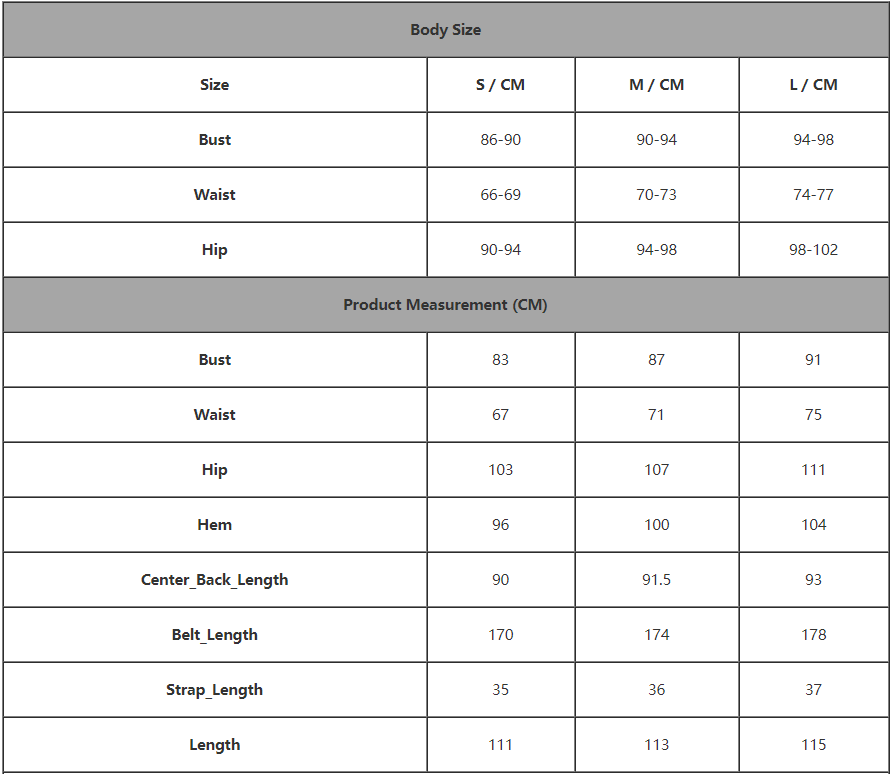
Task: Click the hem value 100
Action: click(x=656, y=525)
